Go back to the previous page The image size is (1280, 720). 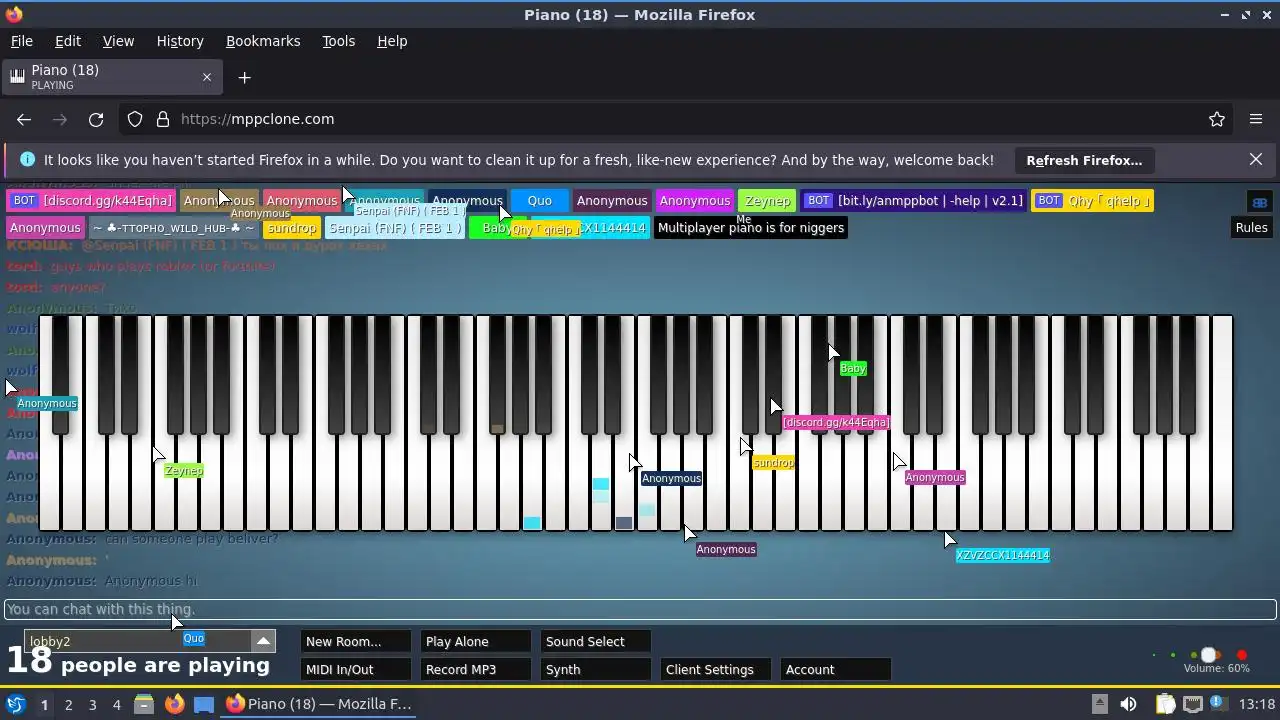tap(24, 119)
